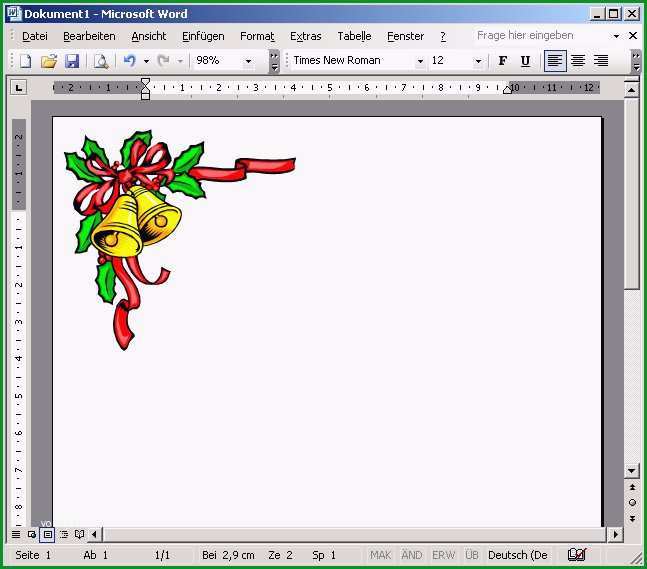
Task: Save the document with the floppy disk icon
Action: 72,61
